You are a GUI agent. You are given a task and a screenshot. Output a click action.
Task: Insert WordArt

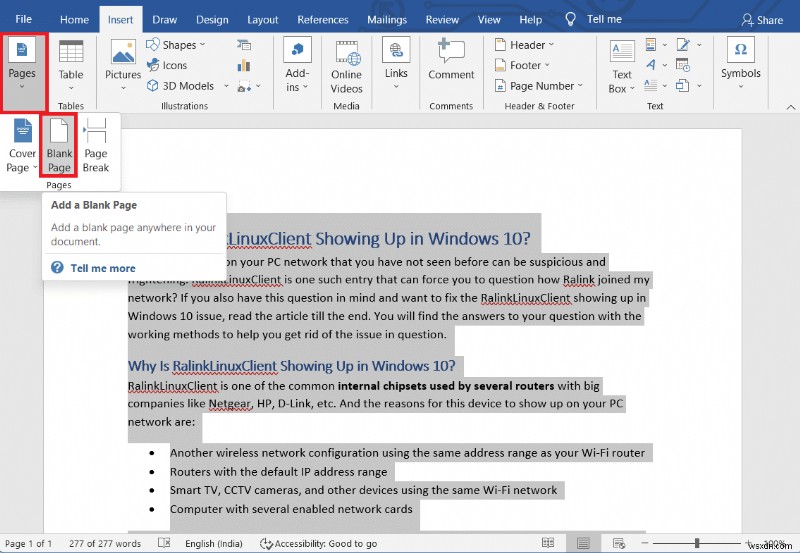pyautogui.click(x=656, y=65)
